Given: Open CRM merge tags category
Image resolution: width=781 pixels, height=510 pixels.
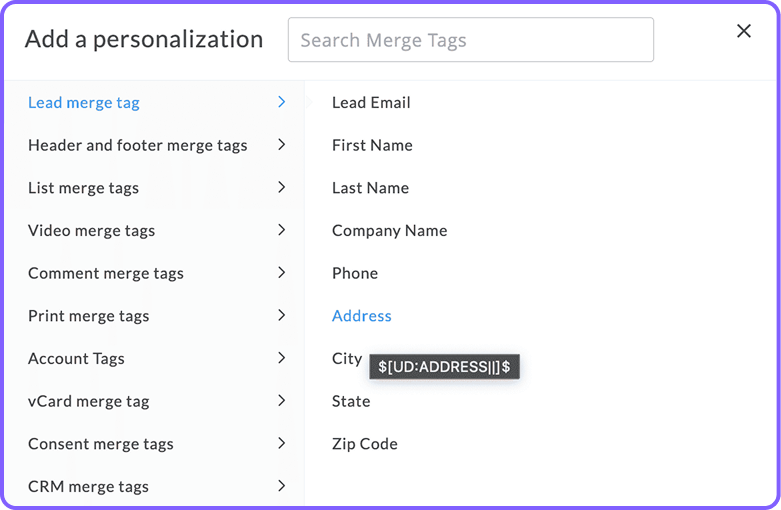Looking at the screenshot, I should tap(88, 487).
